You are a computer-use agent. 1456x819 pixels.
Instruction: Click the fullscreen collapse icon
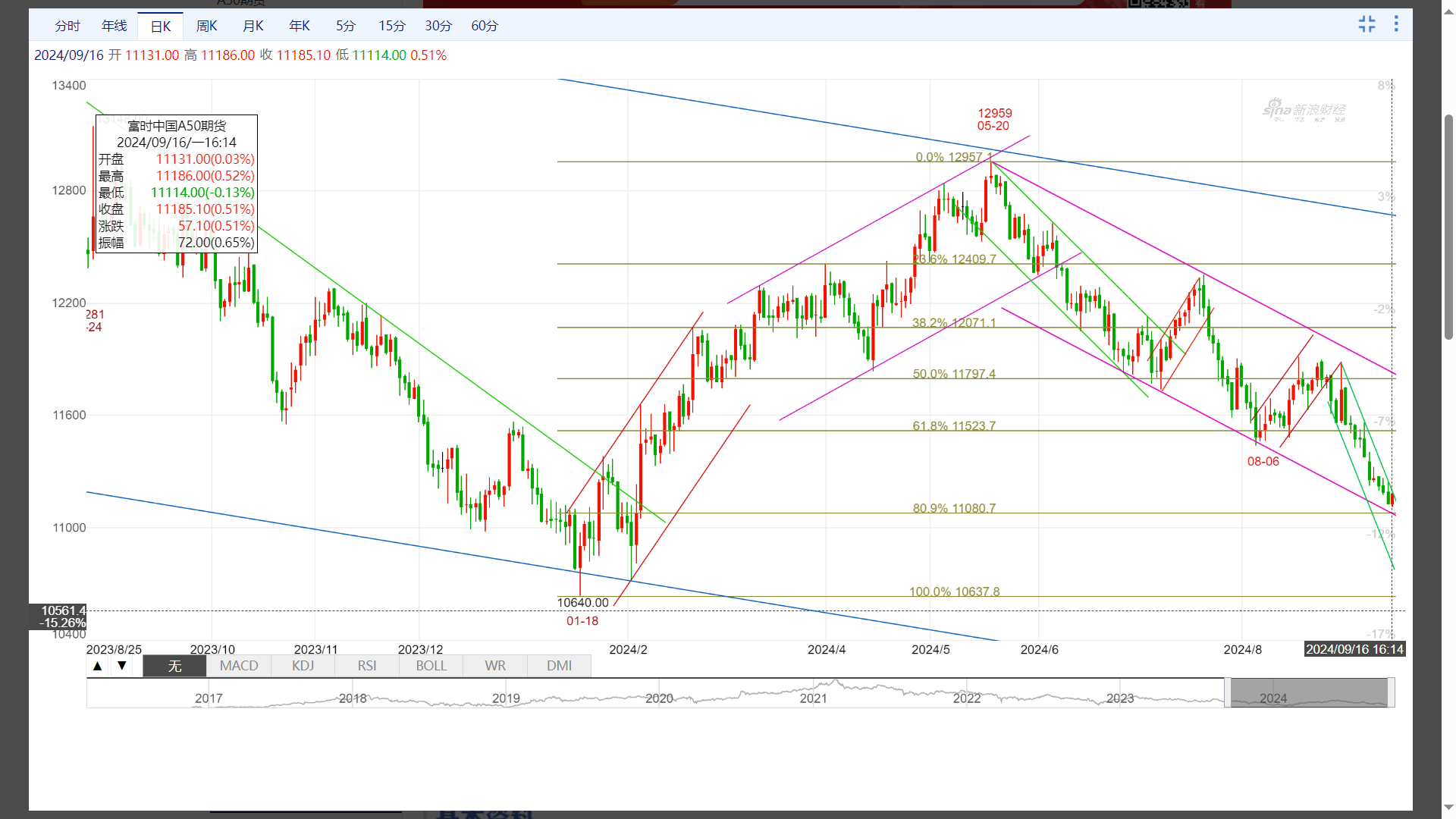click(x=1367, y=24)
